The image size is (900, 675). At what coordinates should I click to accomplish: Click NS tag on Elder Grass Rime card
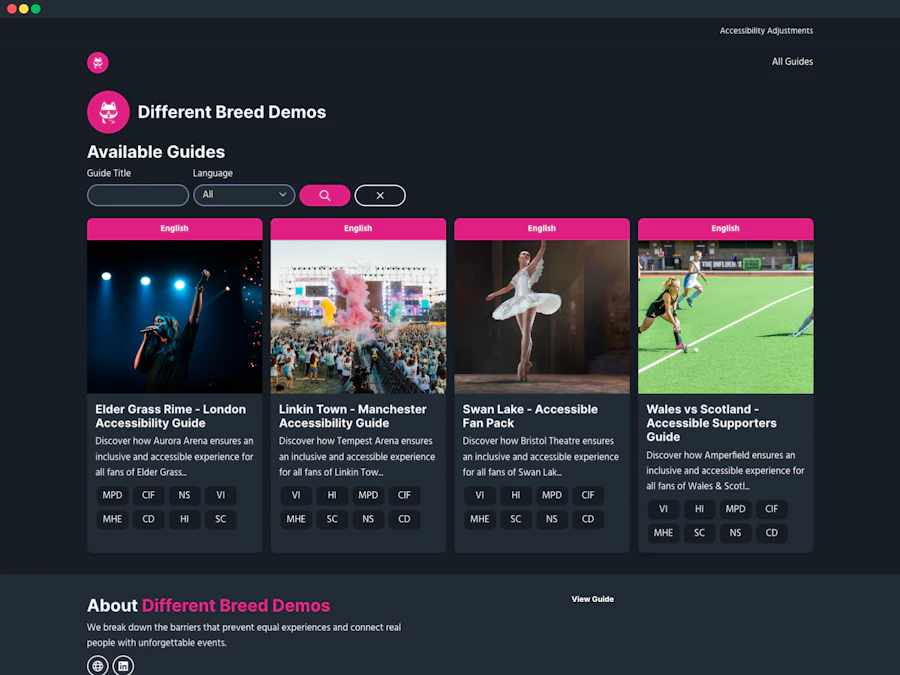tap(184, 495)
